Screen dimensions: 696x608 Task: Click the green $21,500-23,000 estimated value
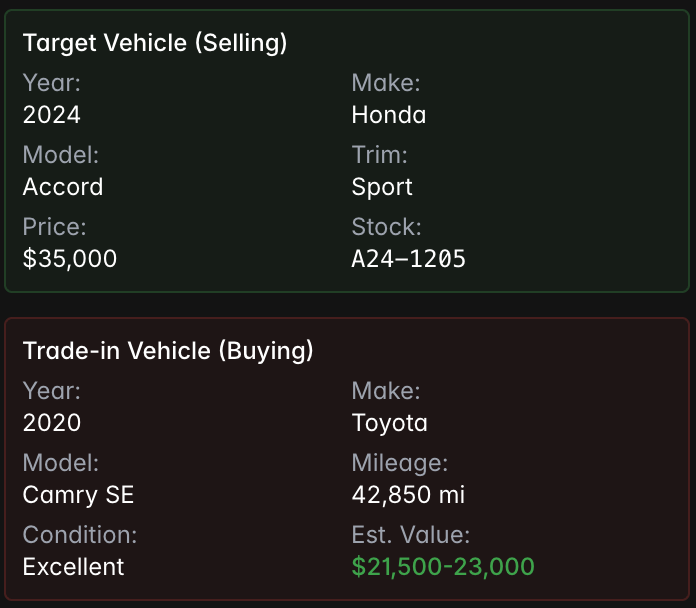point(443,567)
